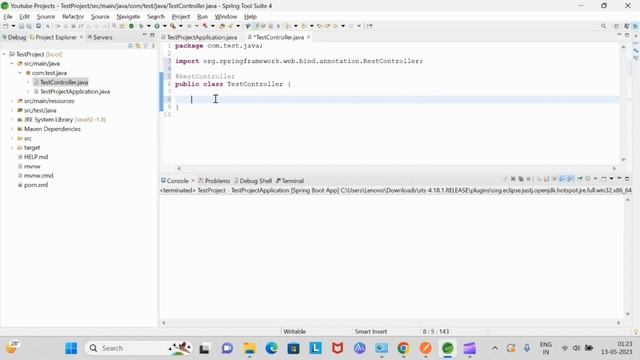This screenshot has height=360, width=640.
Task: Collapse the src/main/java folder
Action: coord(12,63)
